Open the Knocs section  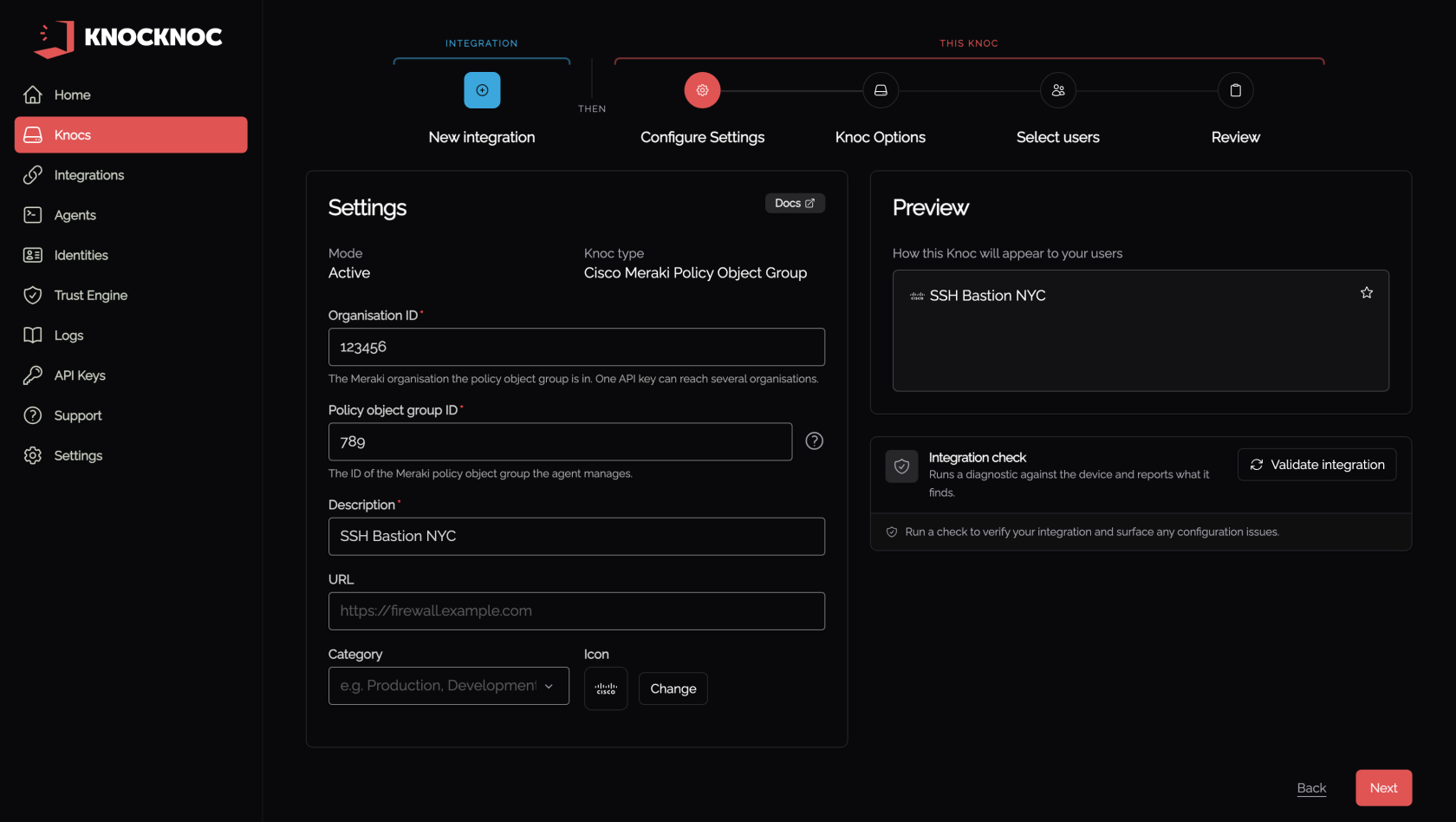point(131,134)
